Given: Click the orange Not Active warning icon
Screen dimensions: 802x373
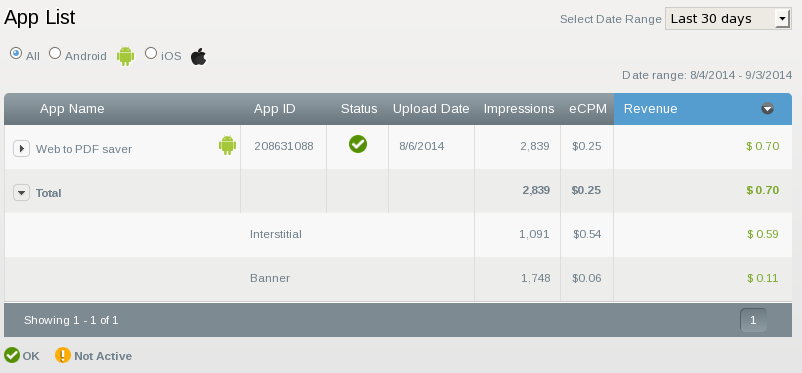Looking at the screenshot, I should click(63, 355).
